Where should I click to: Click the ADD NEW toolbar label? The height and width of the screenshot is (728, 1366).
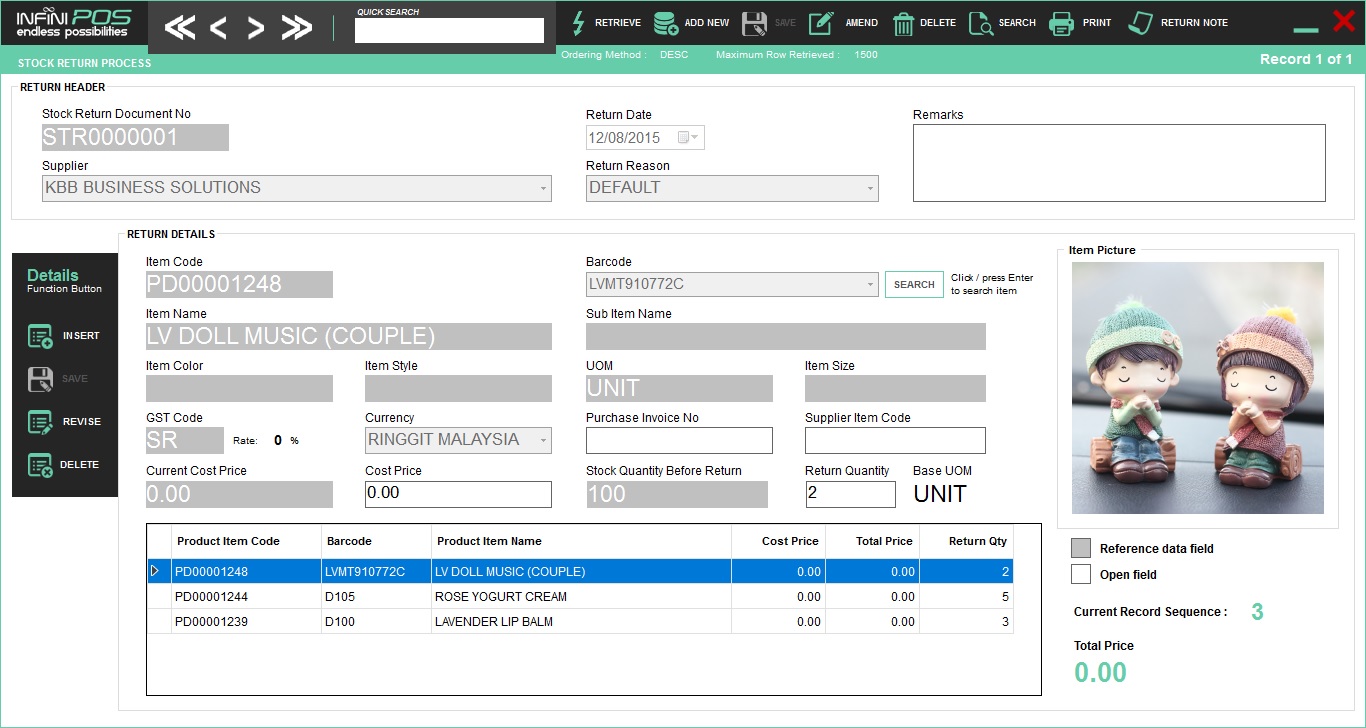707,23
